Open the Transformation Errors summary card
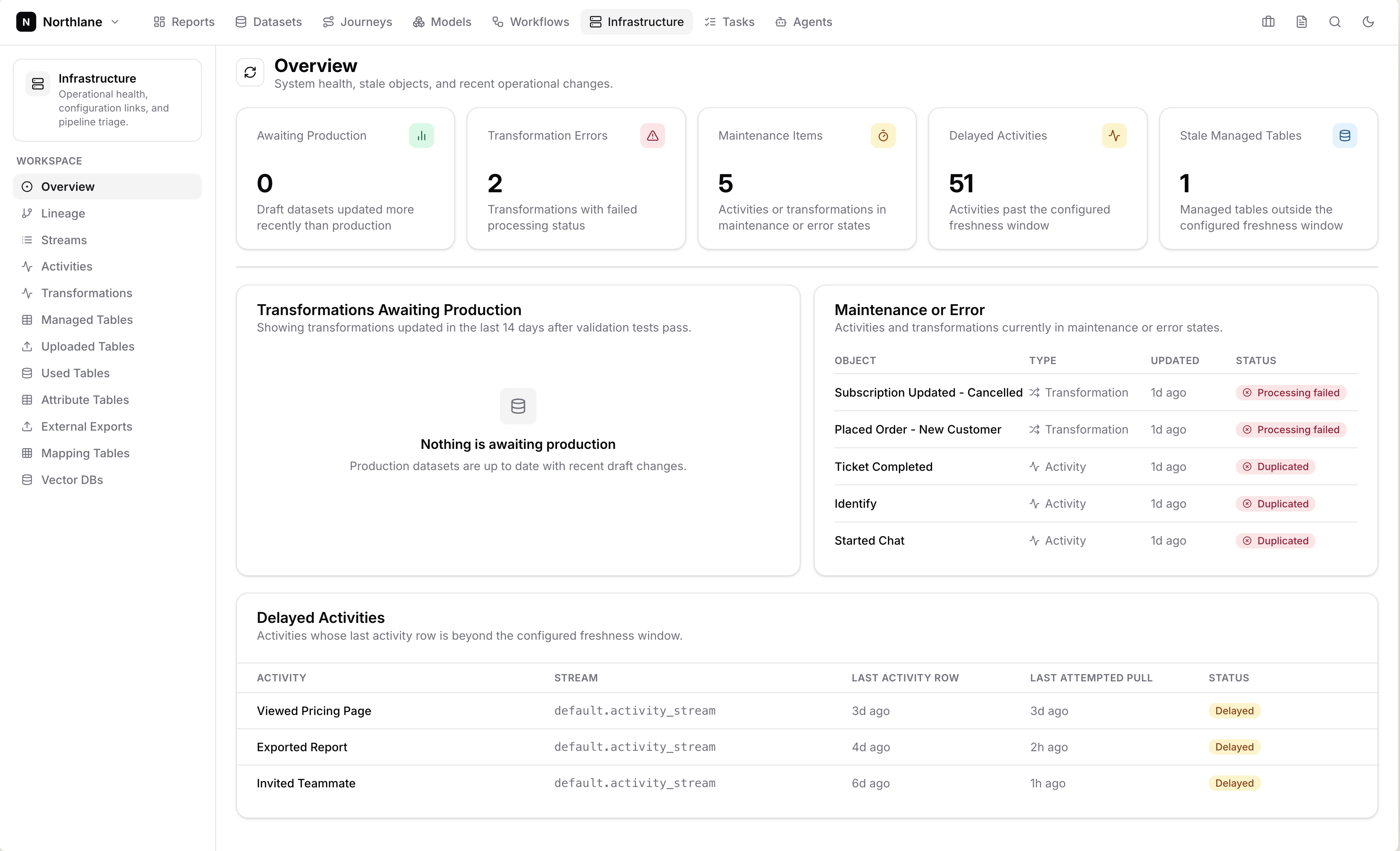 pos(576,178)
